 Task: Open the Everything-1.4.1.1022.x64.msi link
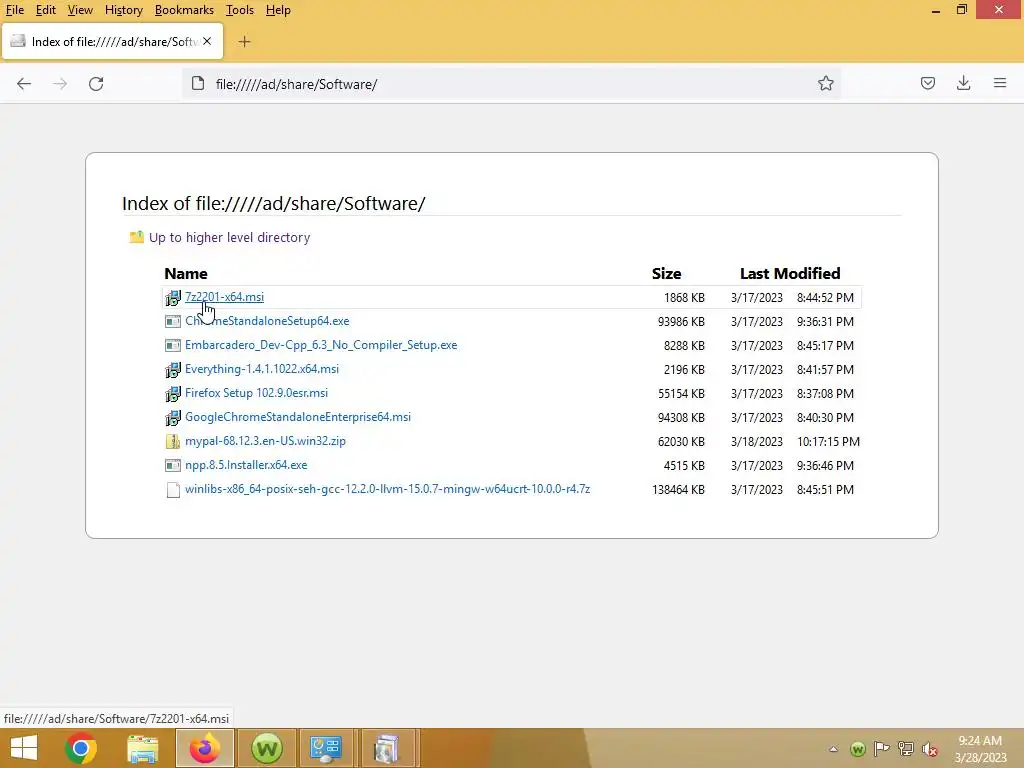[x=262, y=369]
